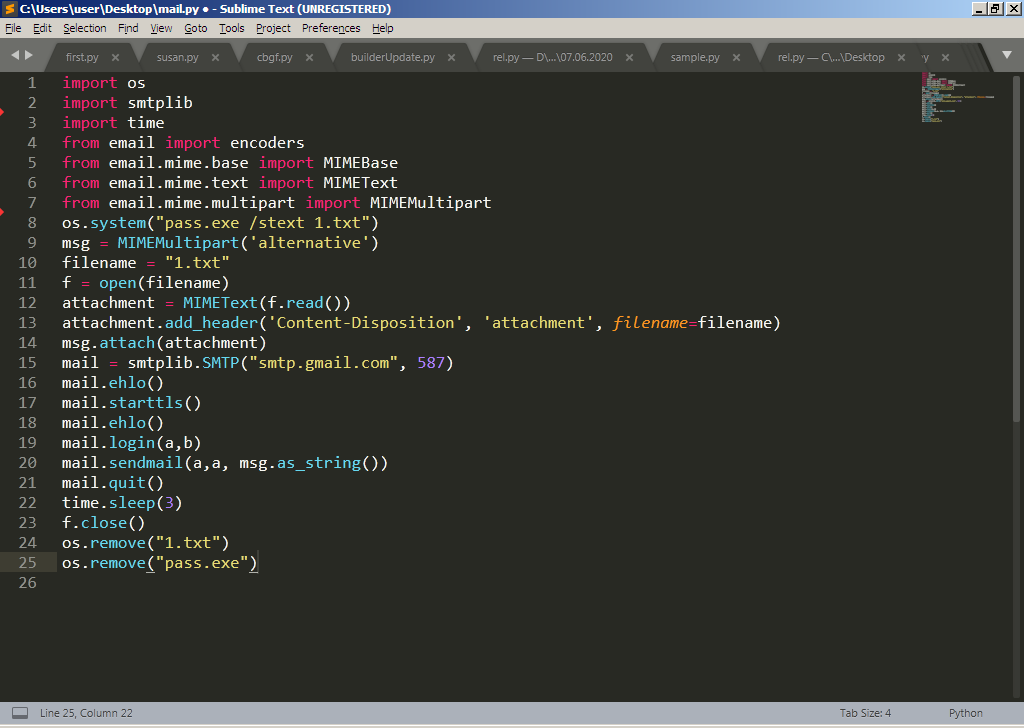The image size is (1024, 728).
Task: Click line number 26 in the gutter
Action: tap(27, 582)
